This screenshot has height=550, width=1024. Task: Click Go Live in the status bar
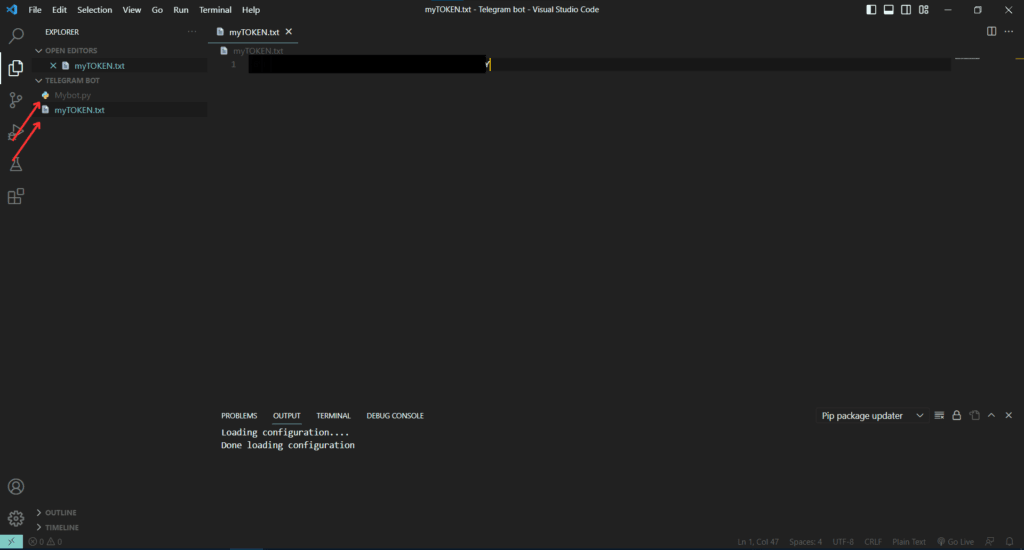coord(955,541)
